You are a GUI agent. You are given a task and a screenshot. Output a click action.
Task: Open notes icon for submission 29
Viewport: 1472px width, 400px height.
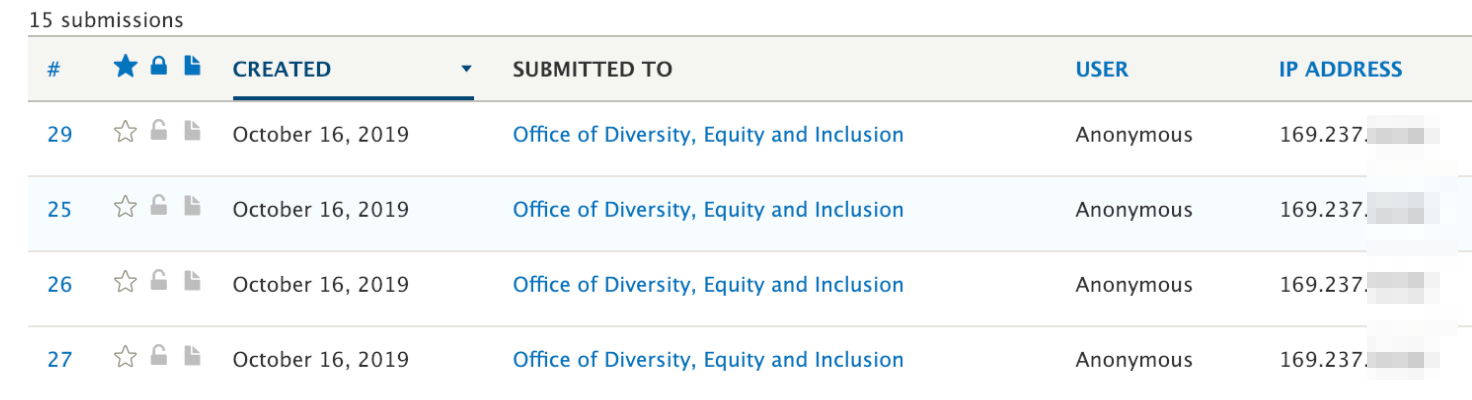(x=192, y=131)
